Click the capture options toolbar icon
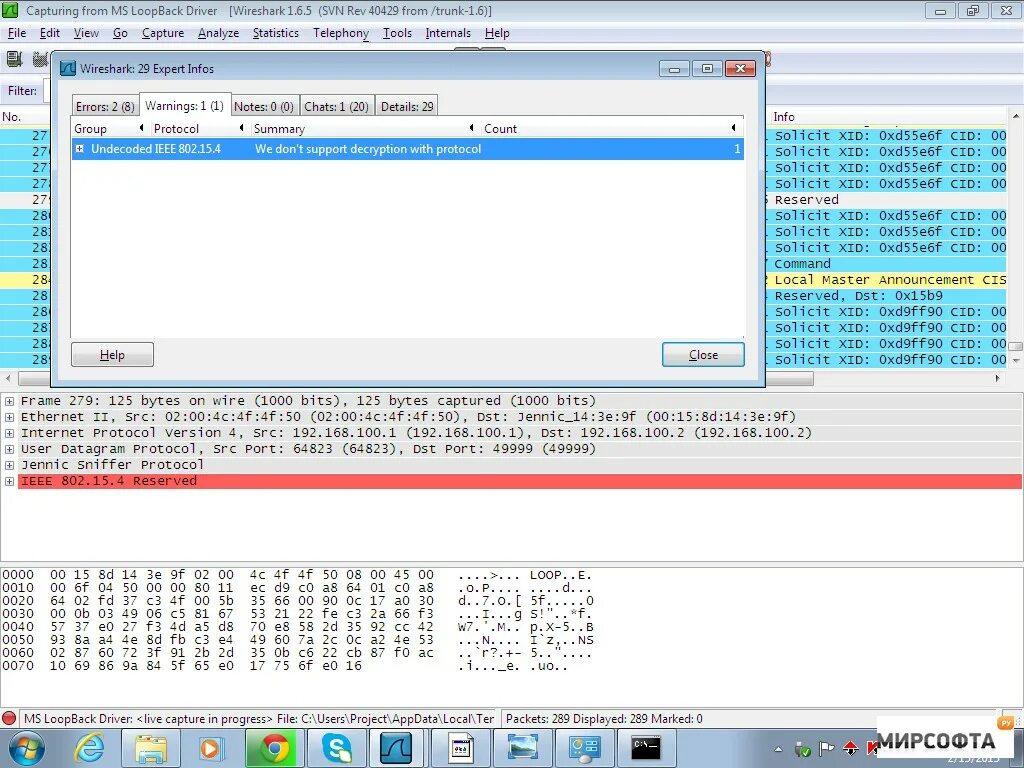 (40, 59)
